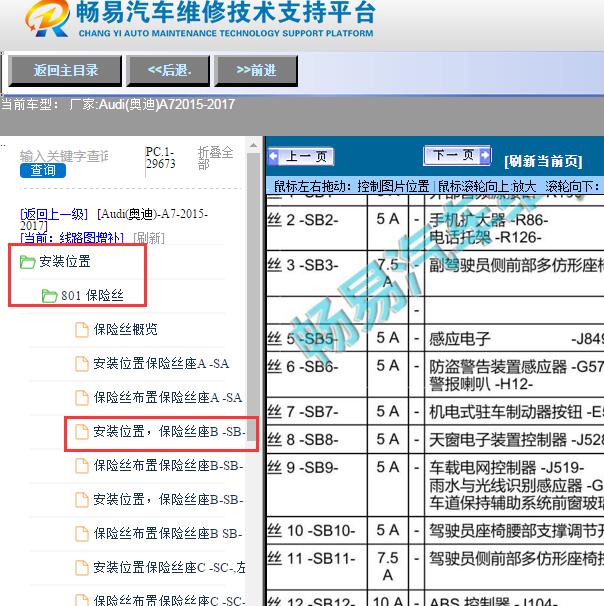Click 返回上一级 link
Screen dimensions: 604x606
click(54, 214)
